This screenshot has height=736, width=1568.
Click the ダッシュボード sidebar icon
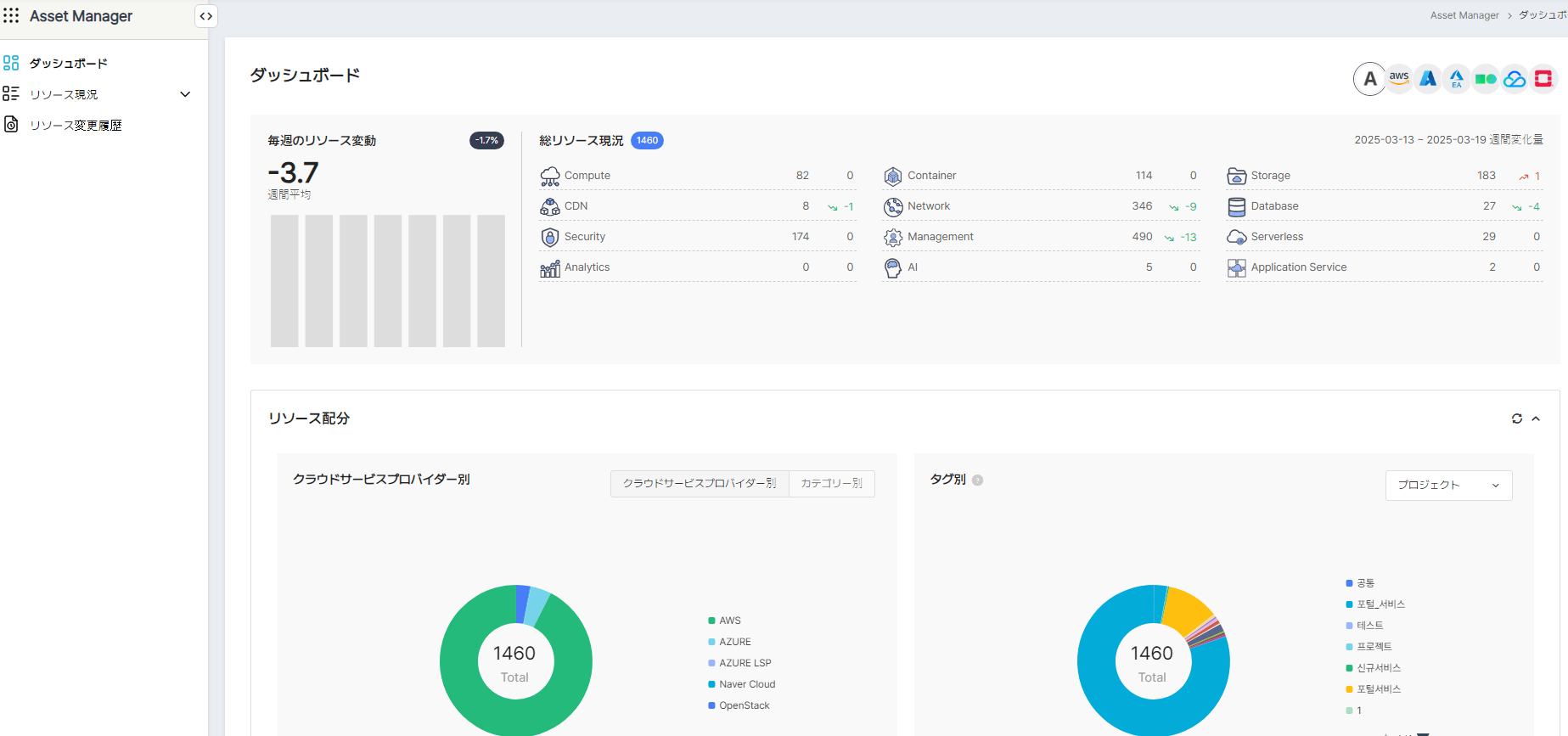coord(11,63)
